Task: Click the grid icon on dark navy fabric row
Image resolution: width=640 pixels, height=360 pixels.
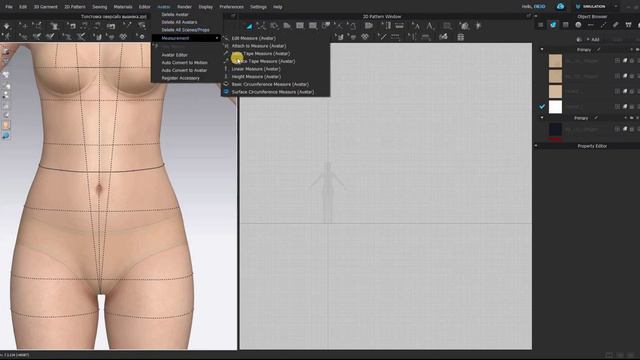Action: (x=617, y=129)
